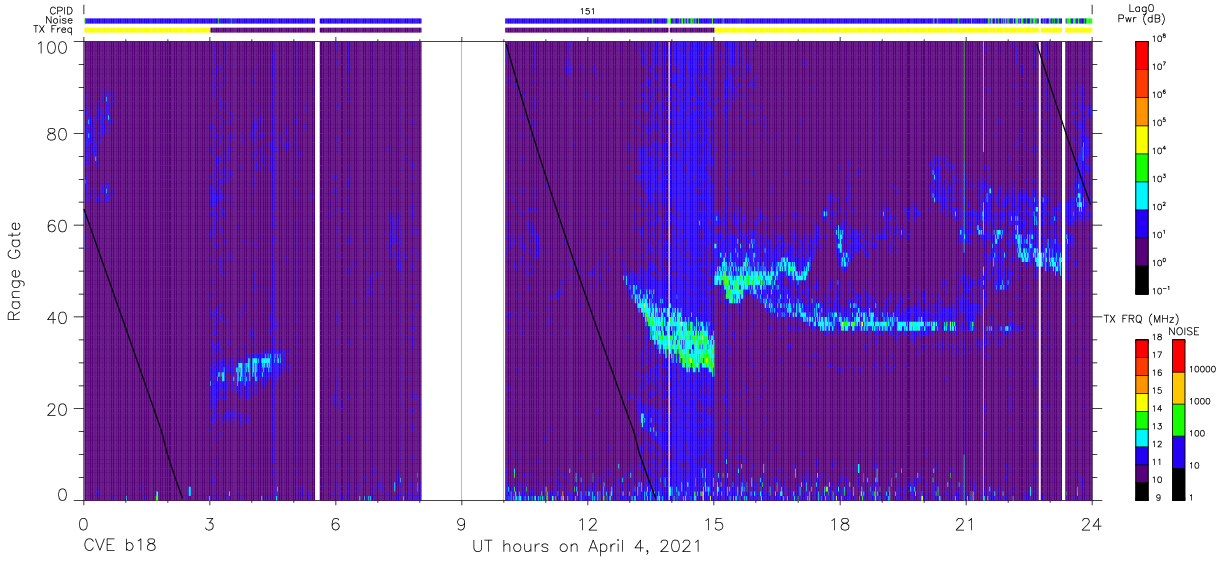Click the orange segment of NOISE colorbar
The image size is (1228, 567).
1178,387
